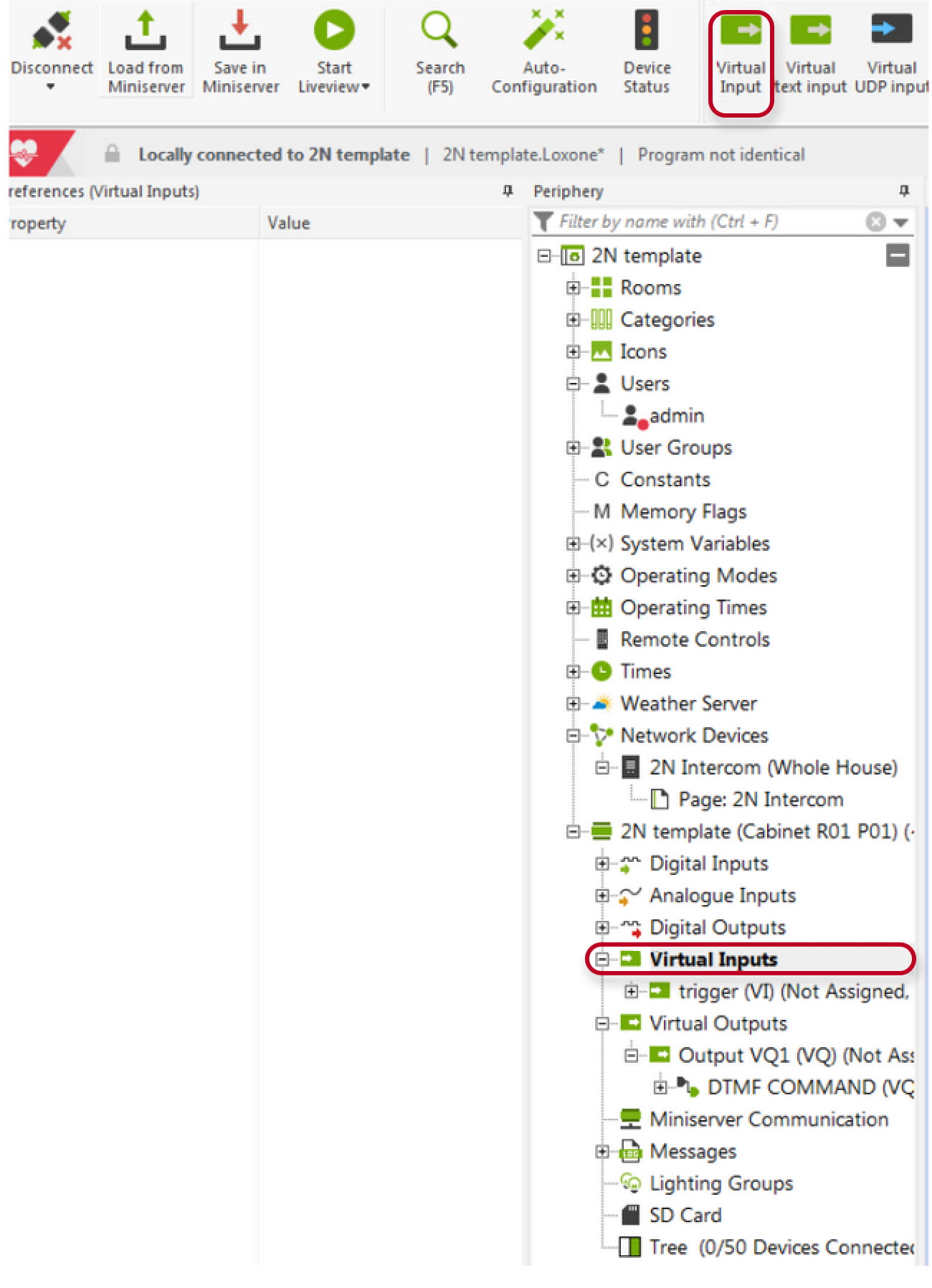
Task: Click the Lighting Groups bulb icon
Action: pos(630,1183)
